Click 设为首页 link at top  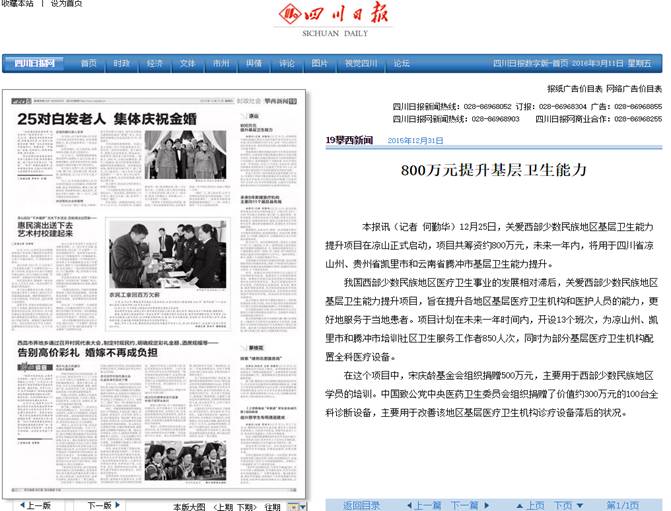[66, 5]
